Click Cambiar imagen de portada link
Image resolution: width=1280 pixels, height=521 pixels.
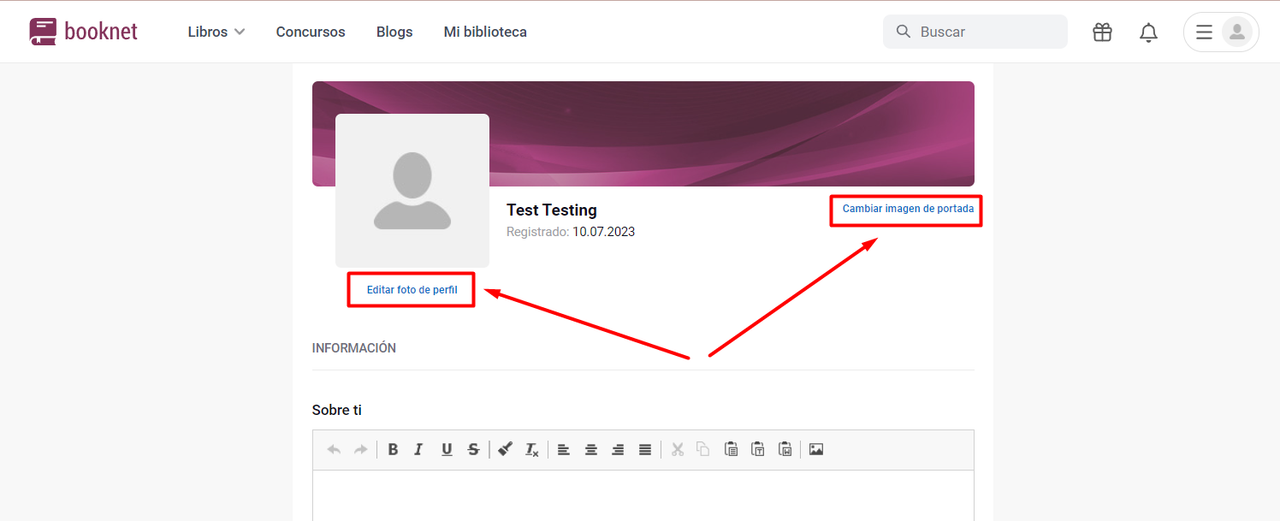908,209
